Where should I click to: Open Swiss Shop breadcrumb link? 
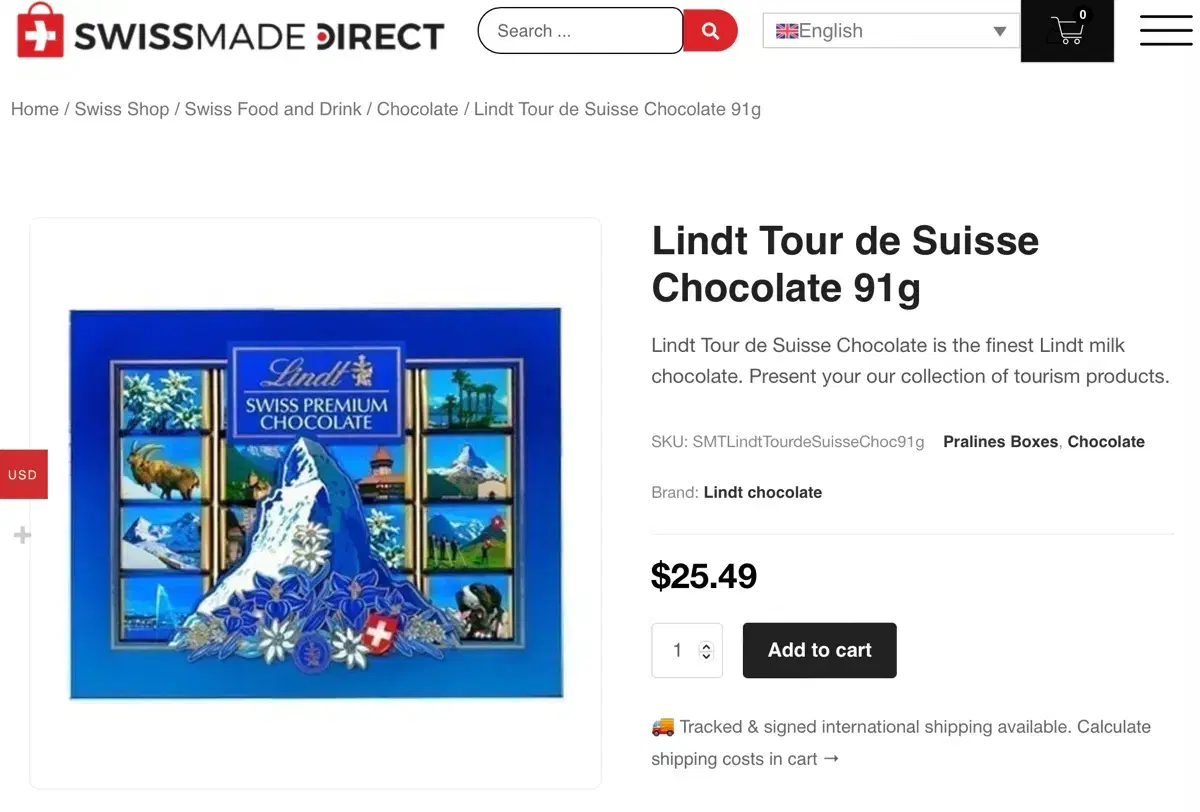122,109
